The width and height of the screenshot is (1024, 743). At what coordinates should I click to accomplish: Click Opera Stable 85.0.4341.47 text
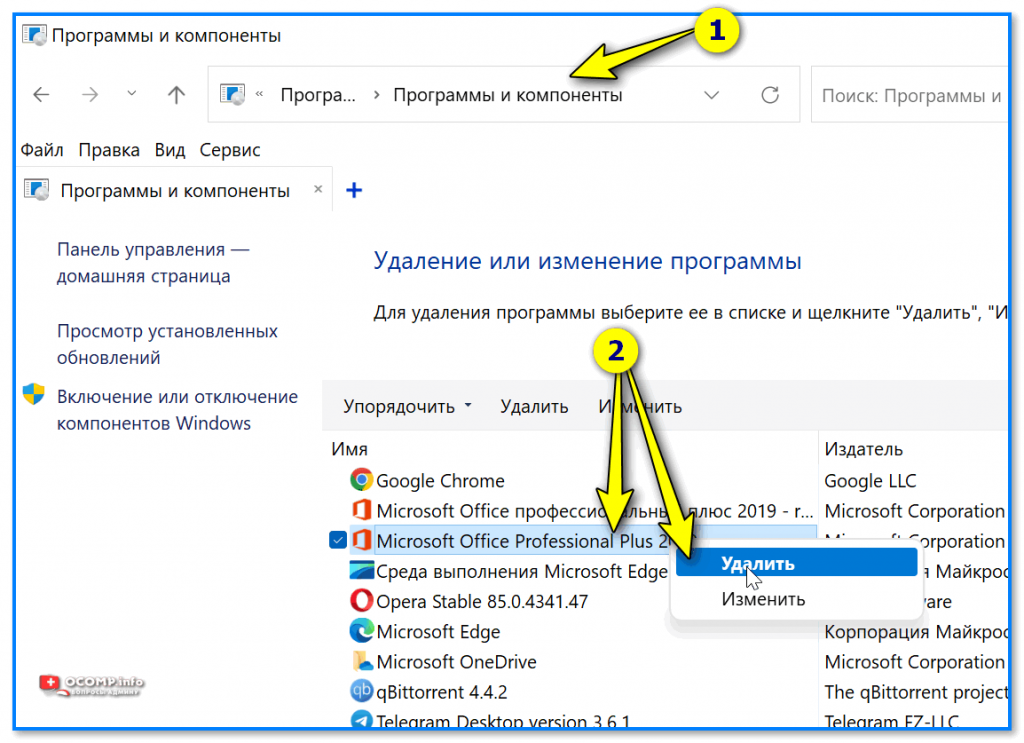482,602
